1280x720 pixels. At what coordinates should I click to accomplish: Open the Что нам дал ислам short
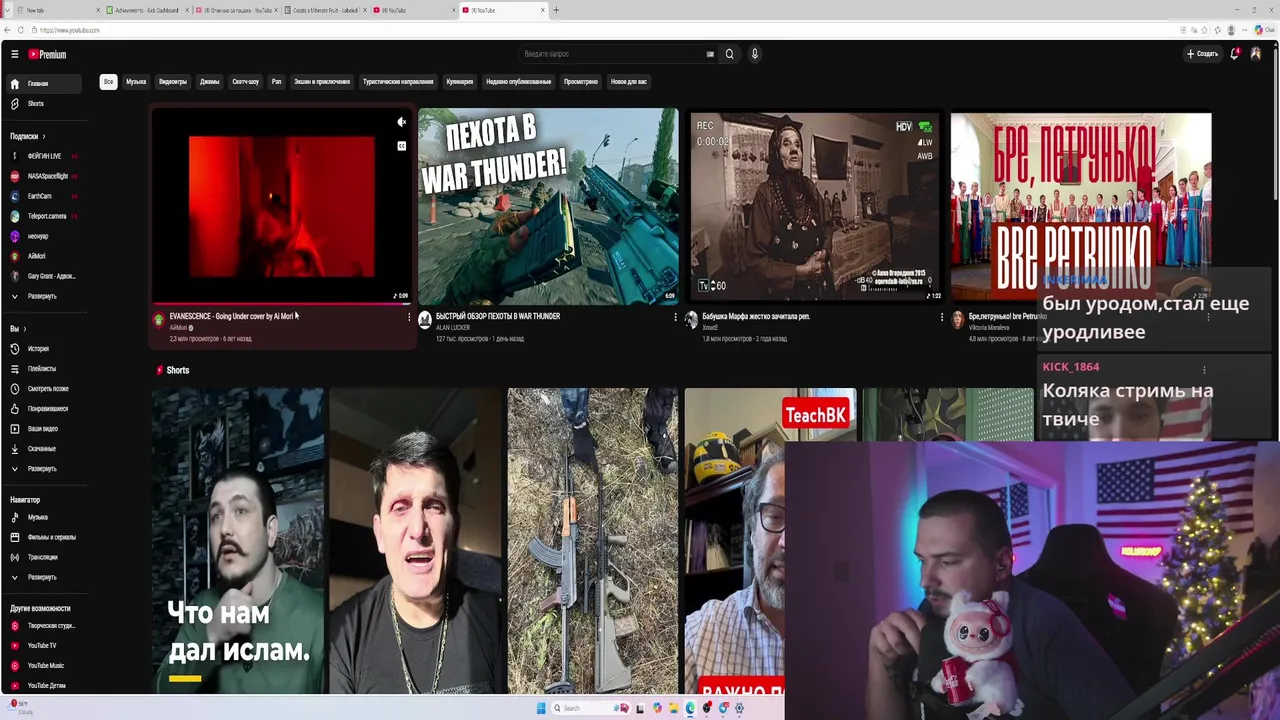(x=238, y=541)
